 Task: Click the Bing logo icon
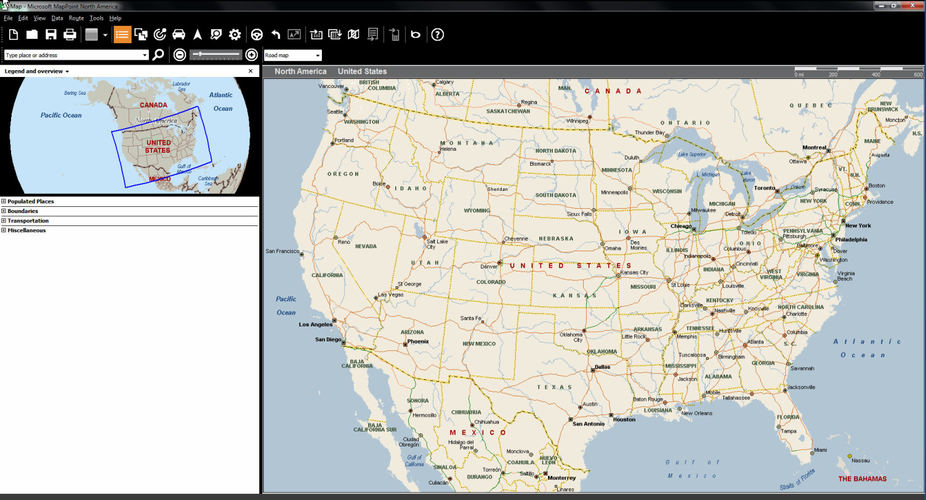coord(416,35)
